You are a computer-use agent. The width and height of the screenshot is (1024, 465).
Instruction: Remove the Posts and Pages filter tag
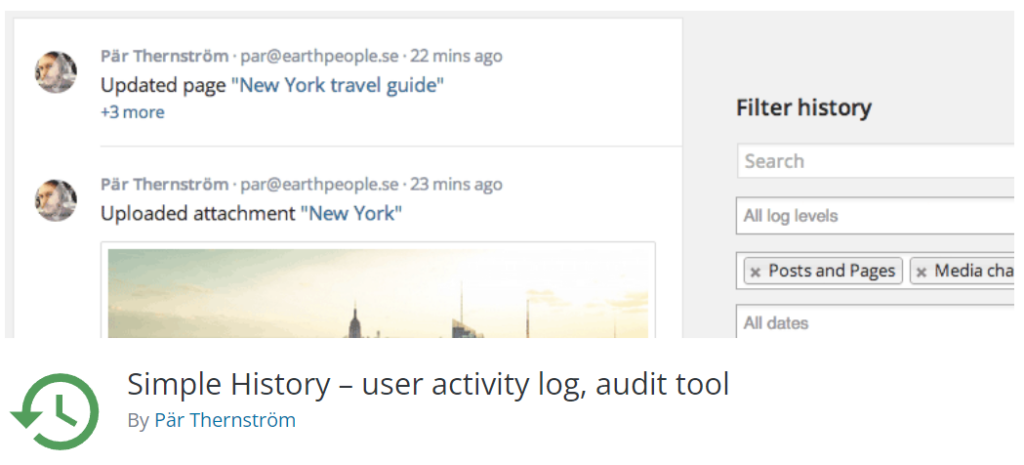point(755,272)
